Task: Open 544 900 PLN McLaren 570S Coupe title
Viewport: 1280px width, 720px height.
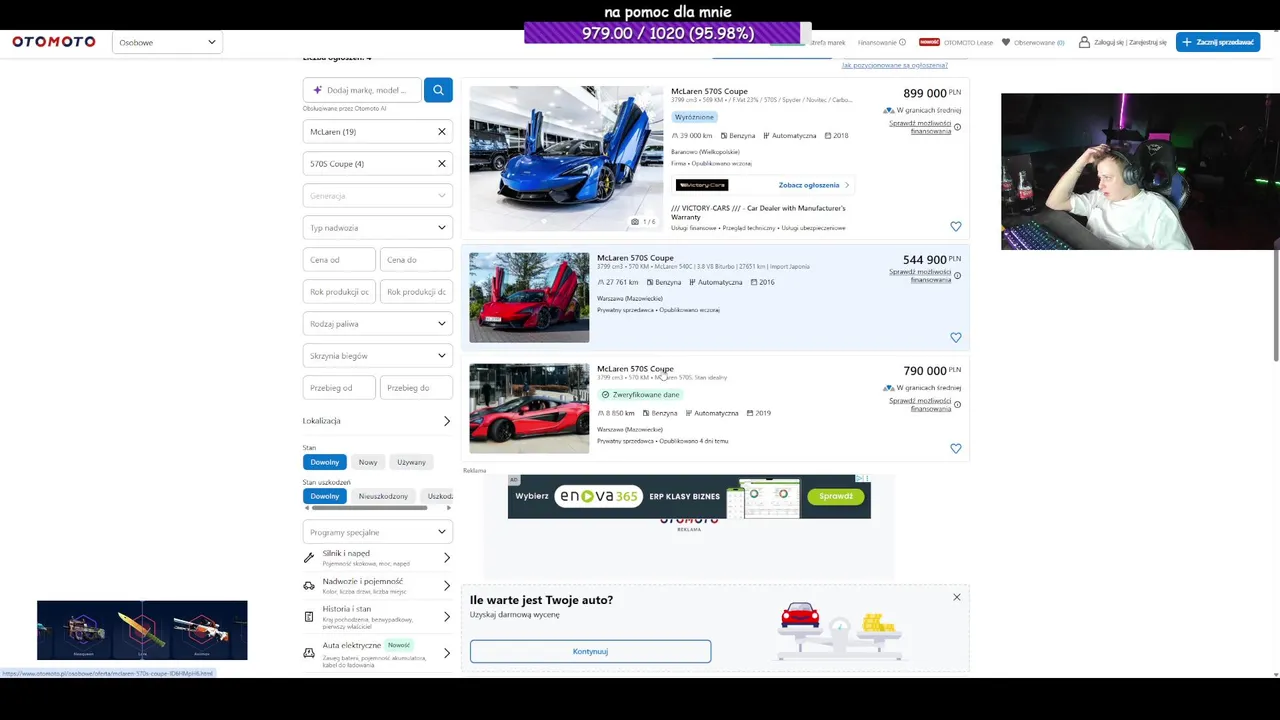Action: (x=635, y=258)
